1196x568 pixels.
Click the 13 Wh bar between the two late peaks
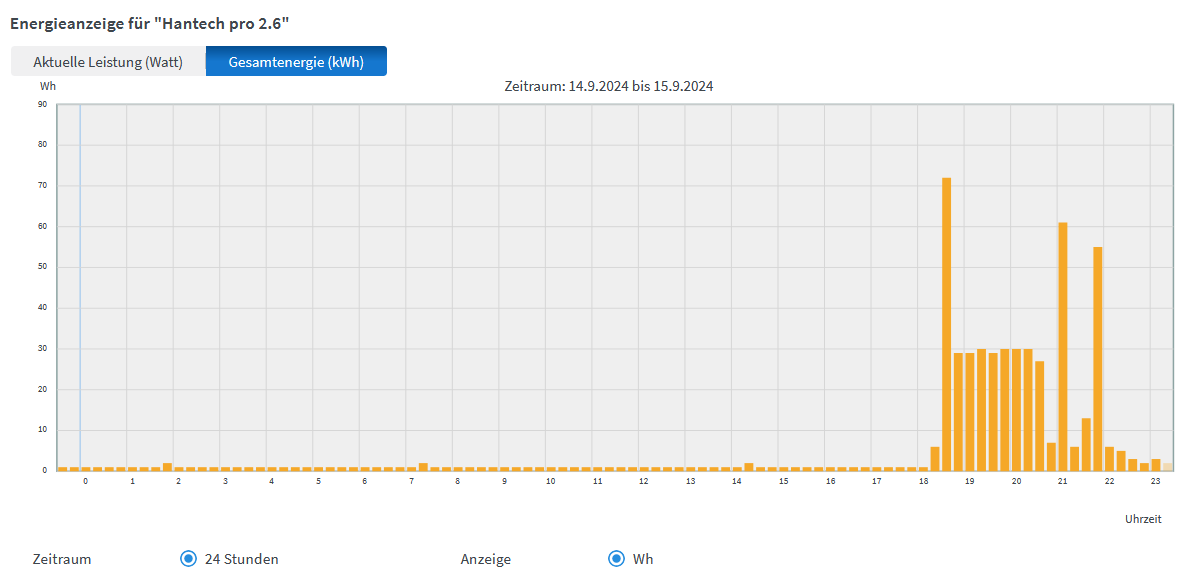pyautogui.click(x=1086, y=444)
